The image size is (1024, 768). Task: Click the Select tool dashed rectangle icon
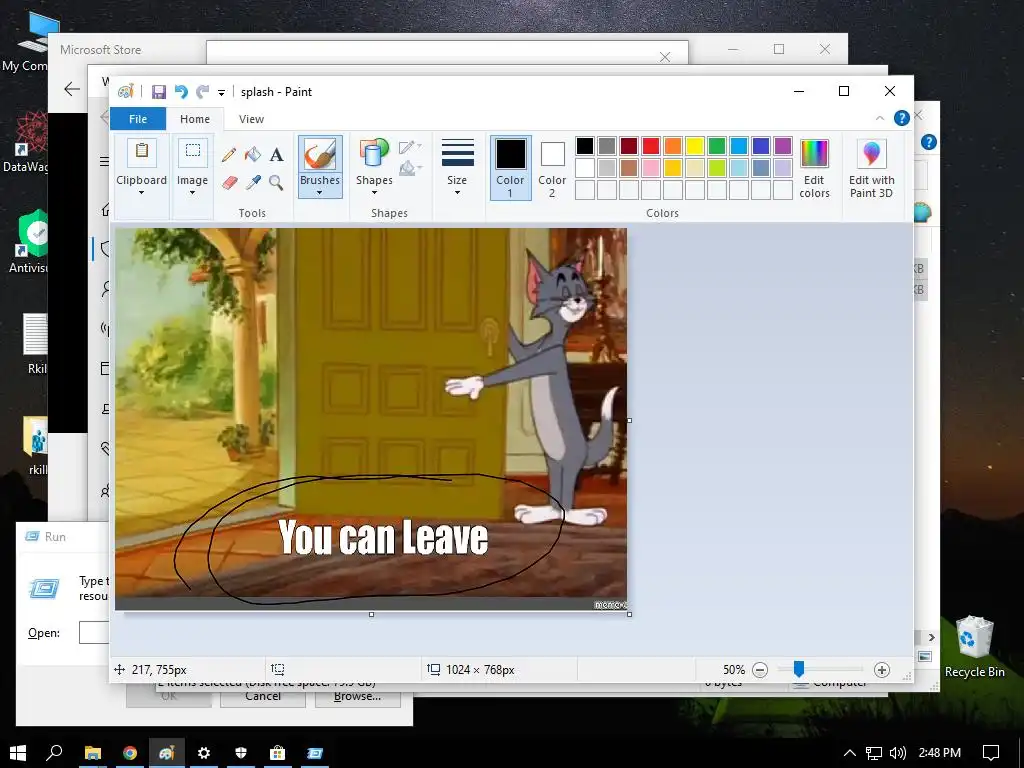point(193,152)
